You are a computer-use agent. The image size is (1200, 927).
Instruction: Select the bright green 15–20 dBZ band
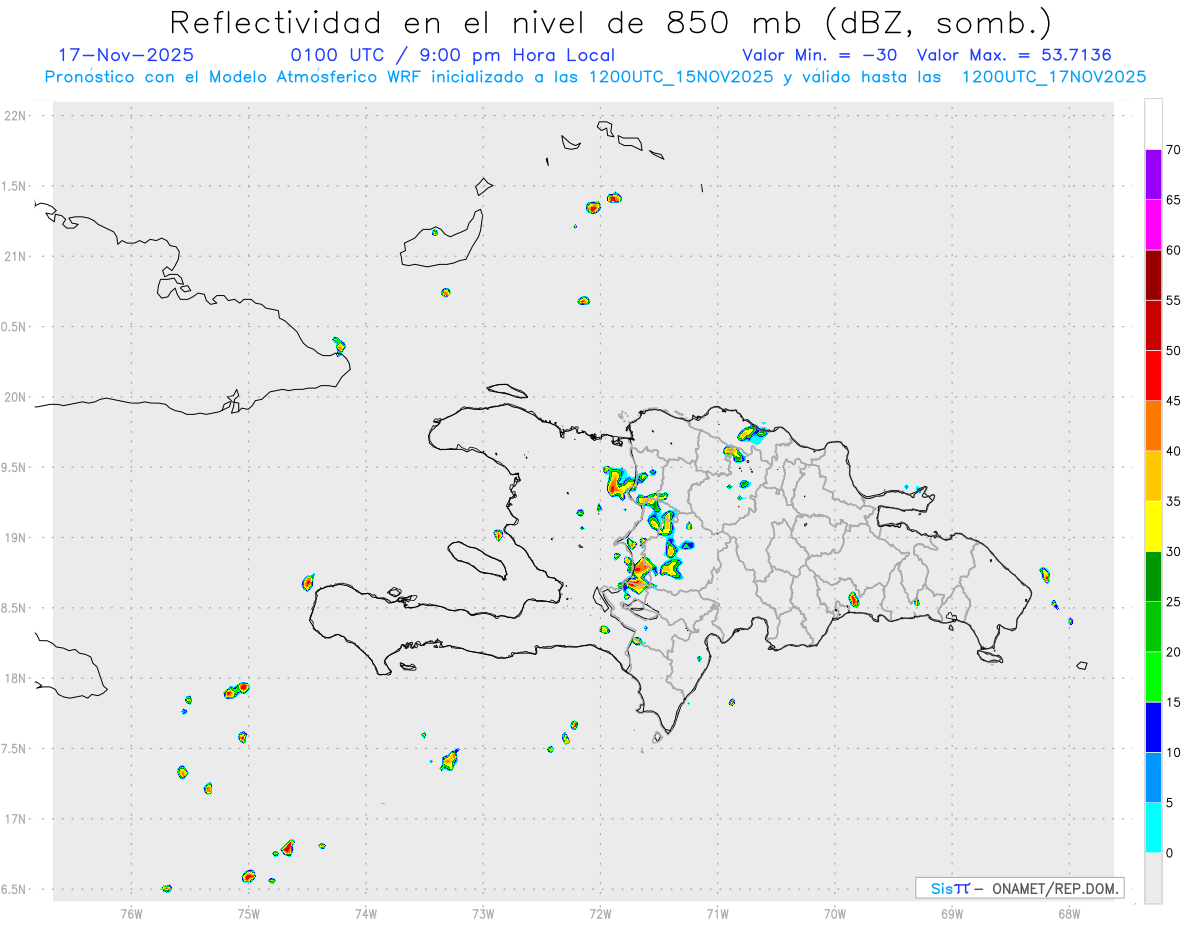tap(1153, 677)
